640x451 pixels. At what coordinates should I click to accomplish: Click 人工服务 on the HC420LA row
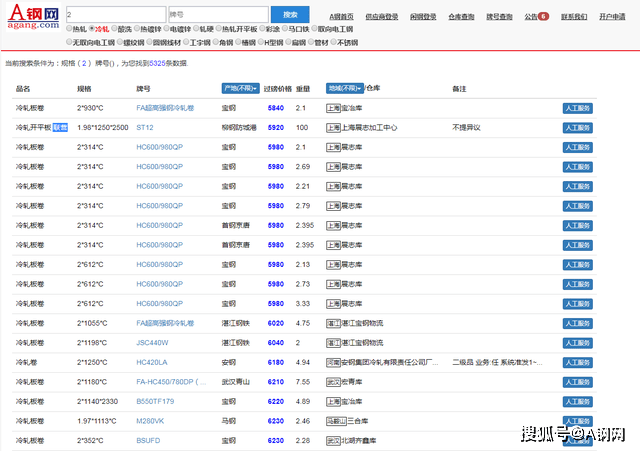click(578, 362)
